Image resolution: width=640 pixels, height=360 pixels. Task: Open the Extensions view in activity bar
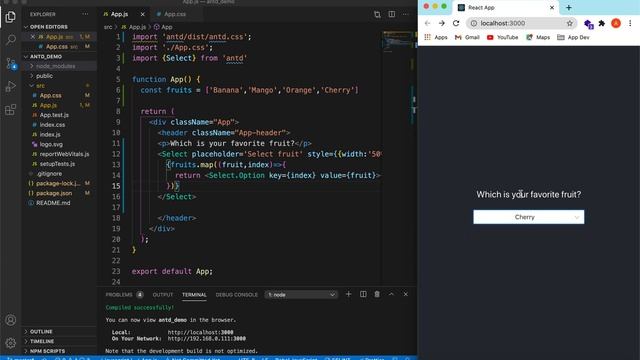point(11,109)
